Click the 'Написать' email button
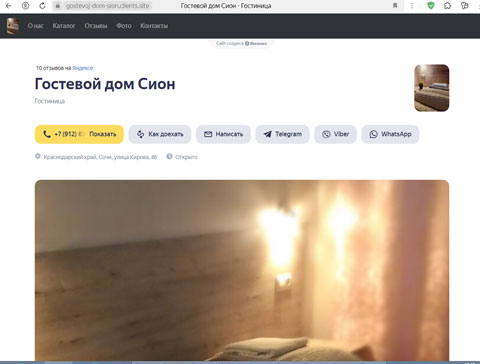The height and width of the screenshot is (364, 480). 223,134
